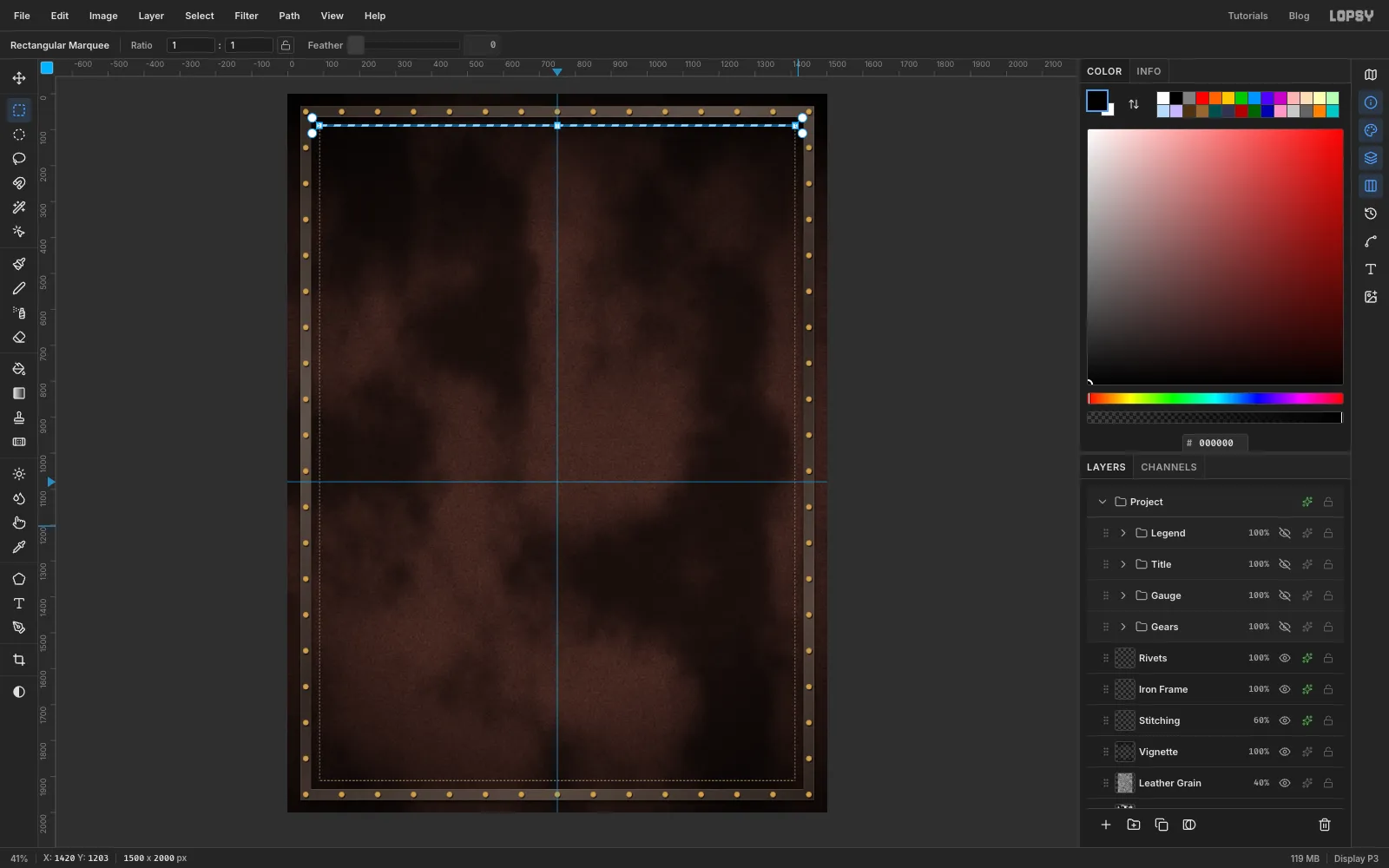The image size is (1389, 868).
Task: Click the red color swatch
Action: [x=1202, y=98]
